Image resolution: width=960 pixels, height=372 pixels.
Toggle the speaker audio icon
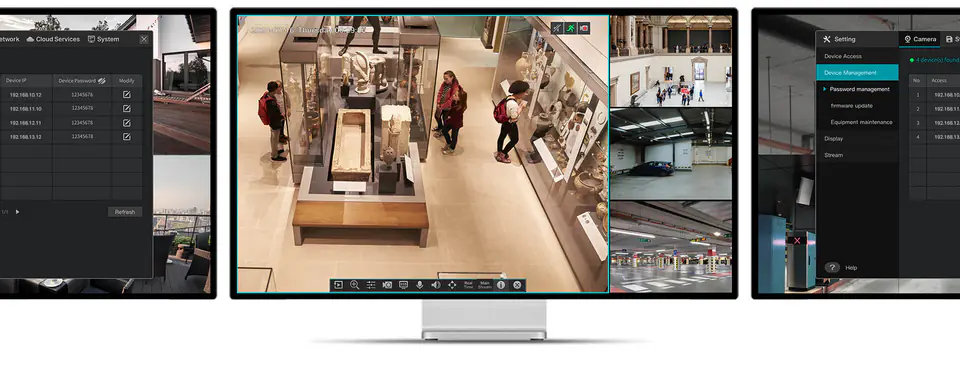(x=435, y=285)
